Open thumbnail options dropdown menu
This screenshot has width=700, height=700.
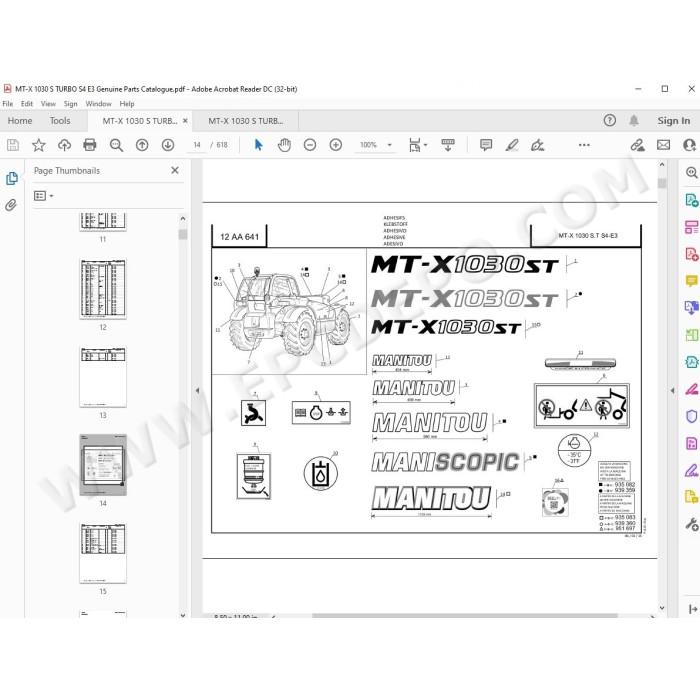(43, 196)
